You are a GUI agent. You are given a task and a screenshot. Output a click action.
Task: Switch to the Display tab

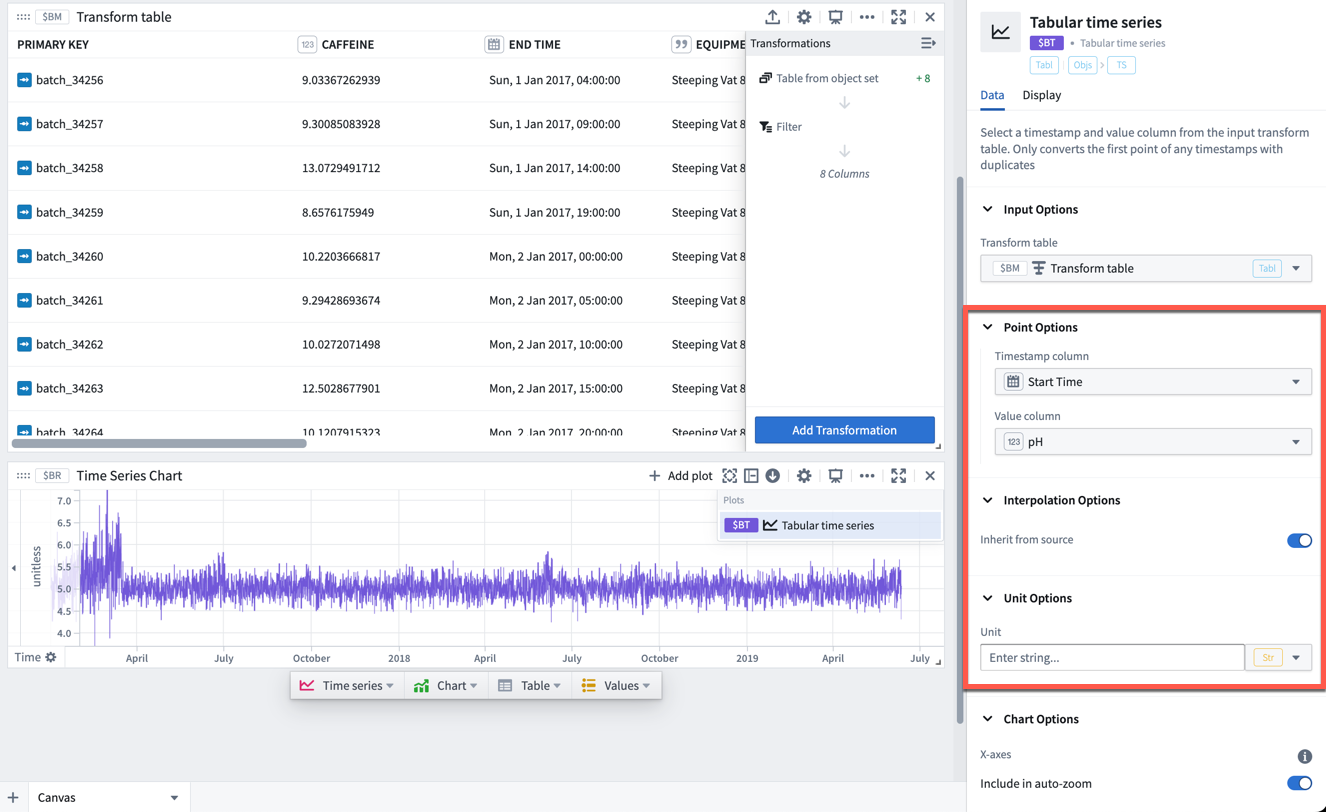1041,95
